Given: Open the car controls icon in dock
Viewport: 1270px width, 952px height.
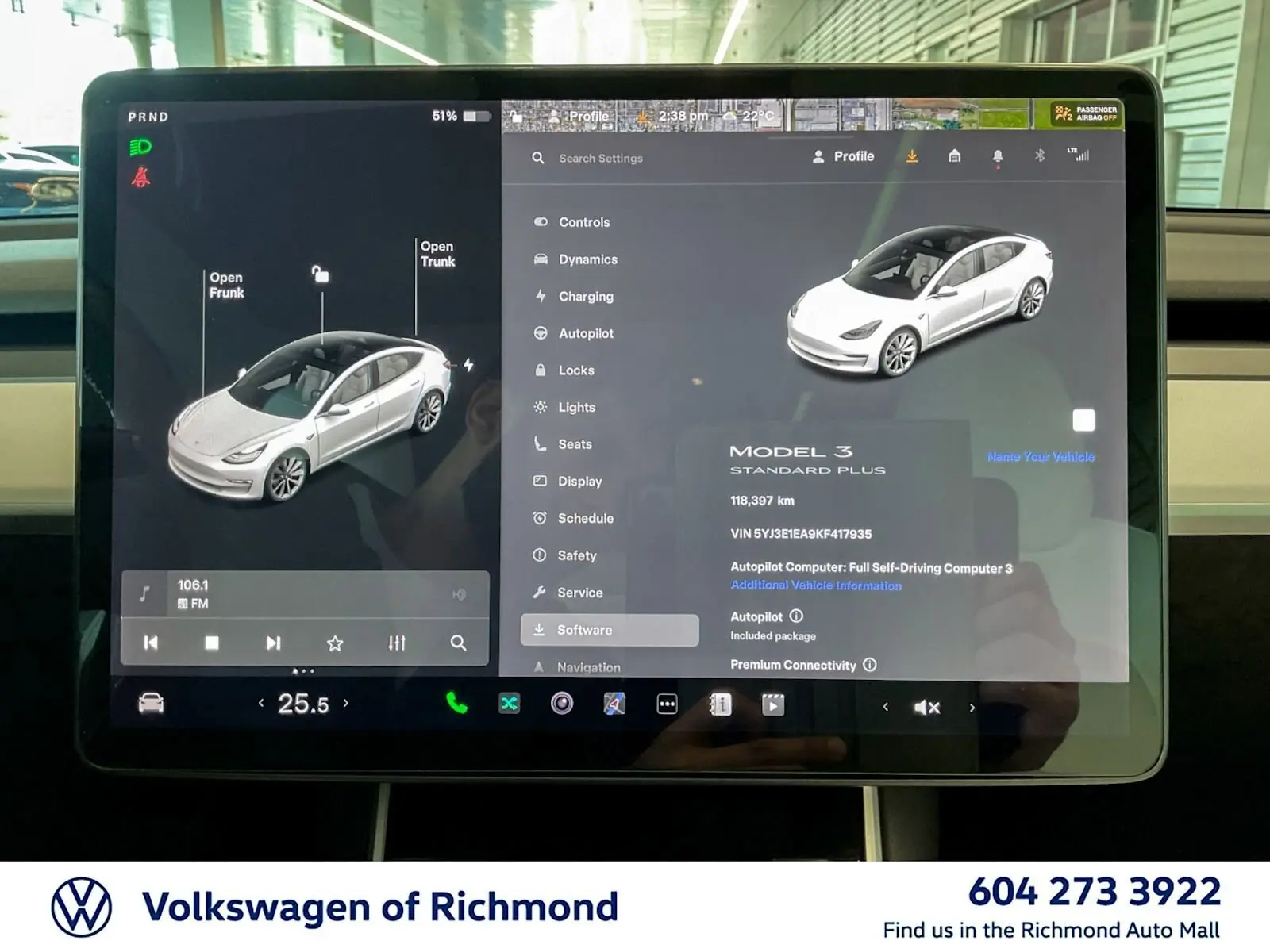Looking at the screenshot, I should (151, 703).
